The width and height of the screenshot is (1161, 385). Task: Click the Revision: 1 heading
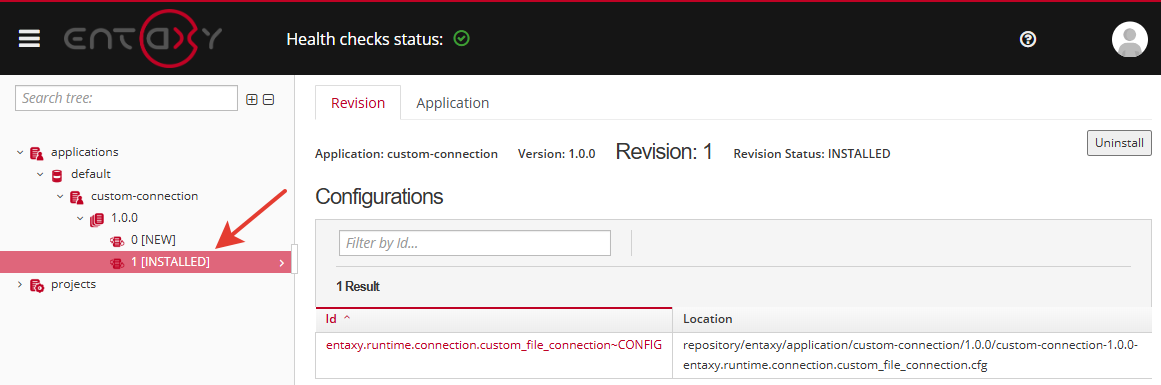pos(664,152)
